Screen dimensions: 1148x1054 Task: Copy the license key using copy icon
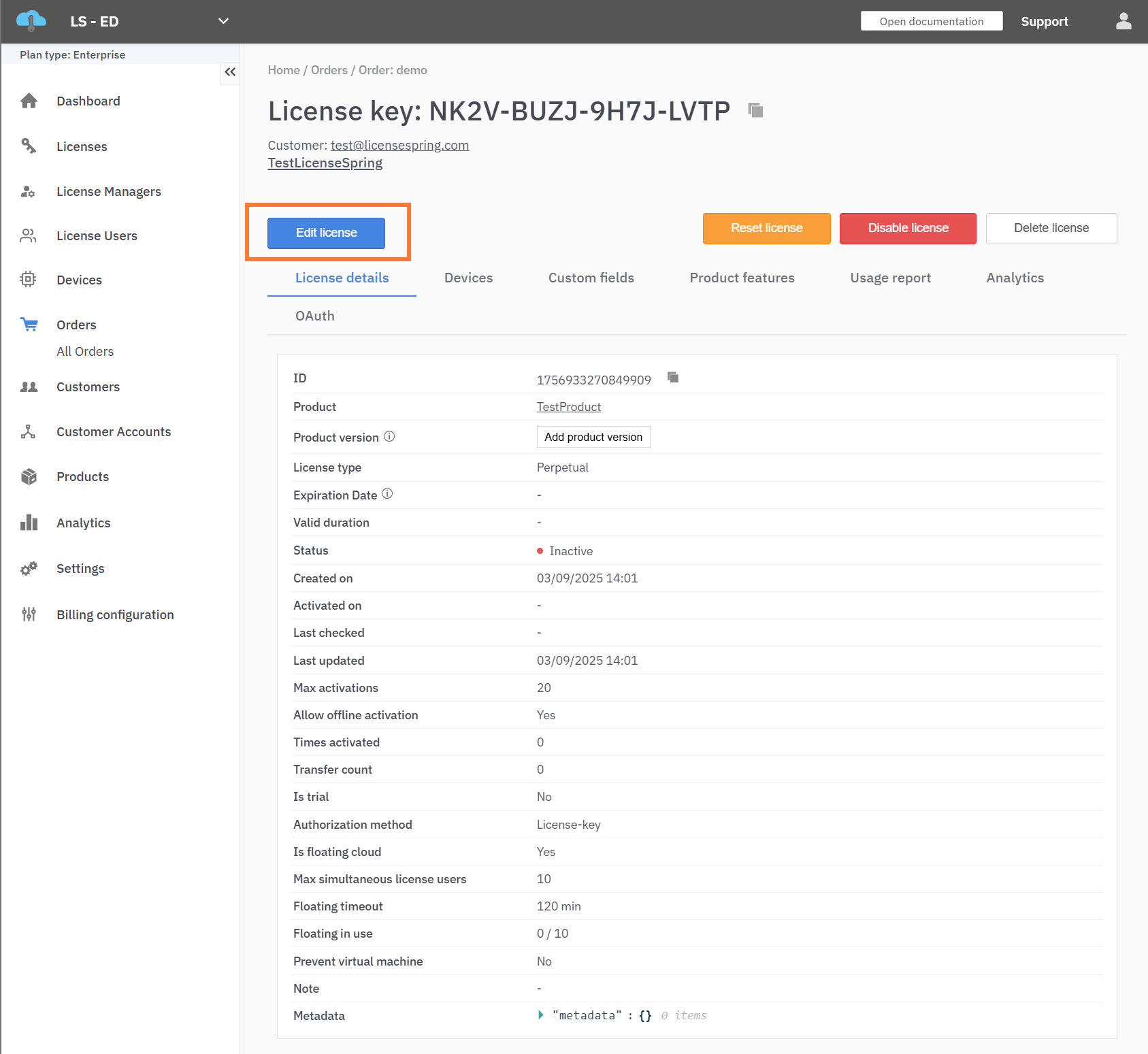point(755,110)
